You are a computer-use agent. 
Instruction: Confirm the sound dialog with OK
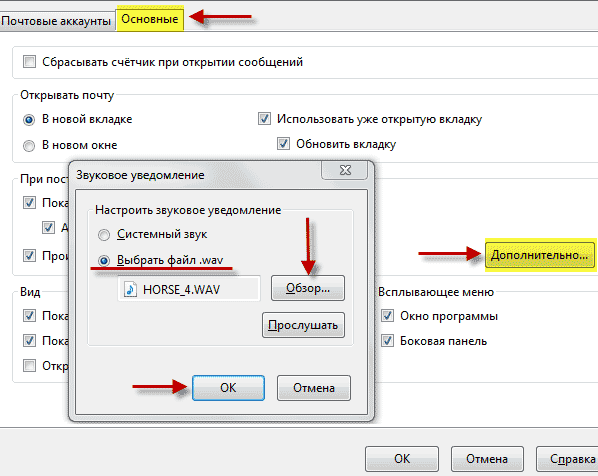pos(228,388)
